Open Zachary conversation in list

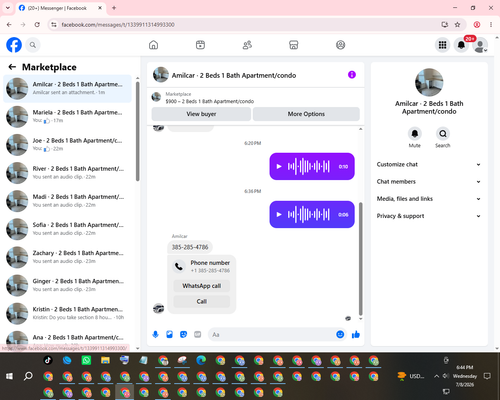67,257
